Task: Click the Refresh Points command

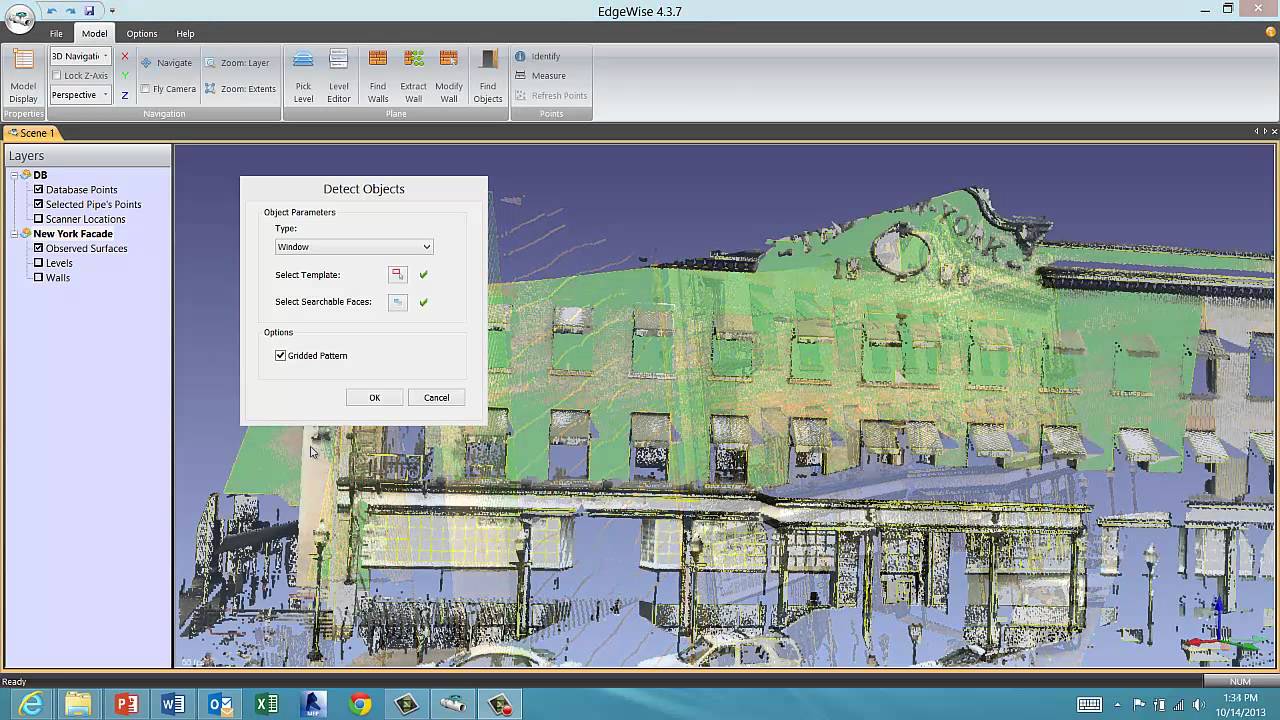Action: point(551,95)
